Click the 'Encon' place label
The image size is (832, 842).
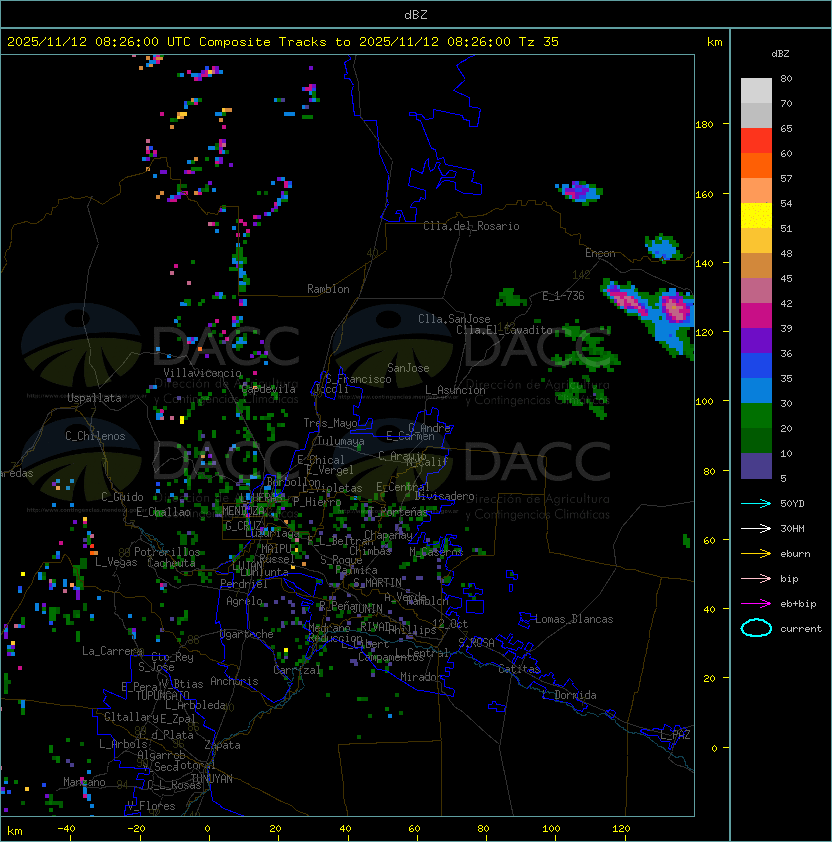click(x=600, y=253)
